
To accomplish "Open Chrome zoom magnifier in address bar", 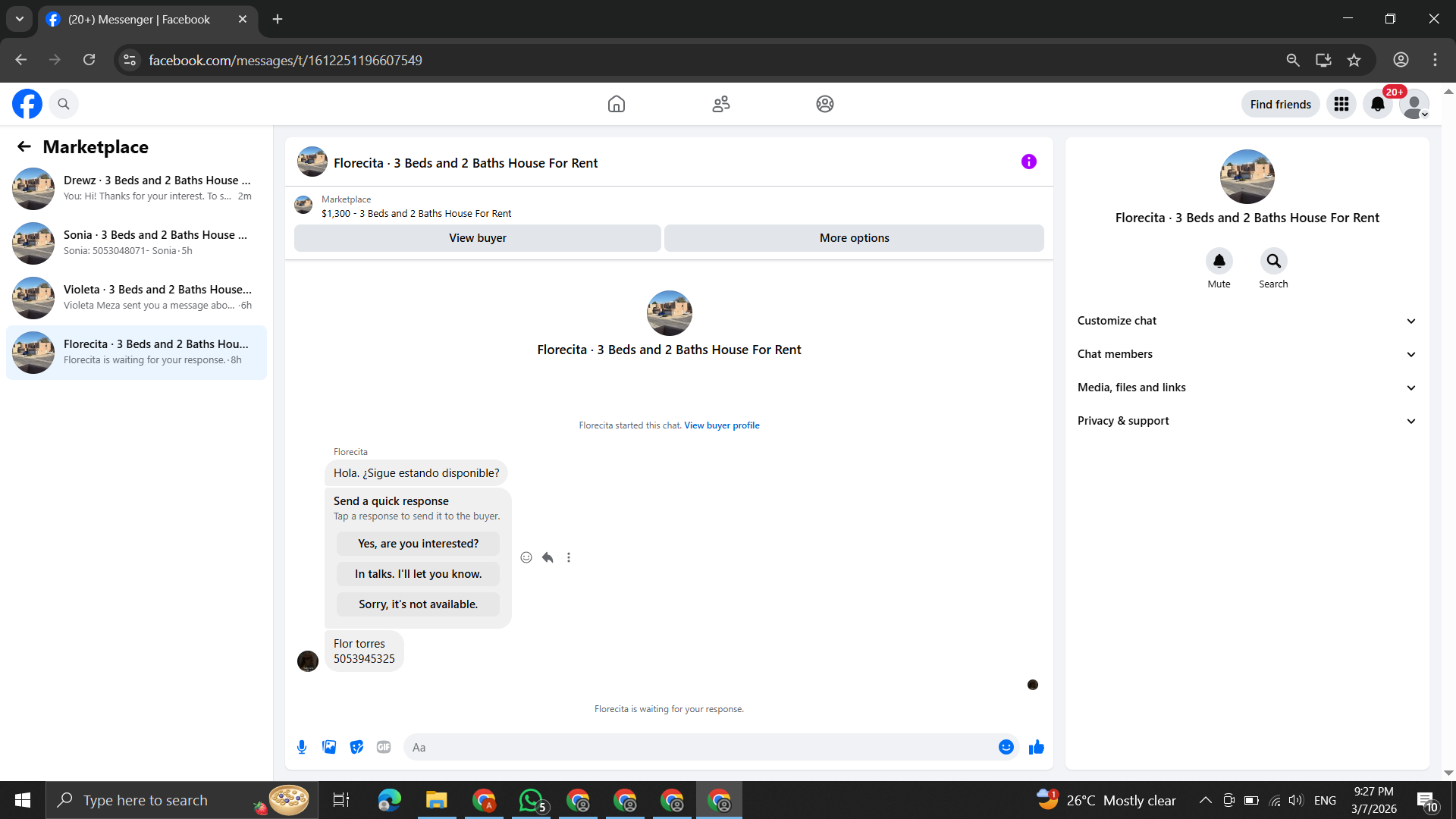I will click(x=1293, y=60).
